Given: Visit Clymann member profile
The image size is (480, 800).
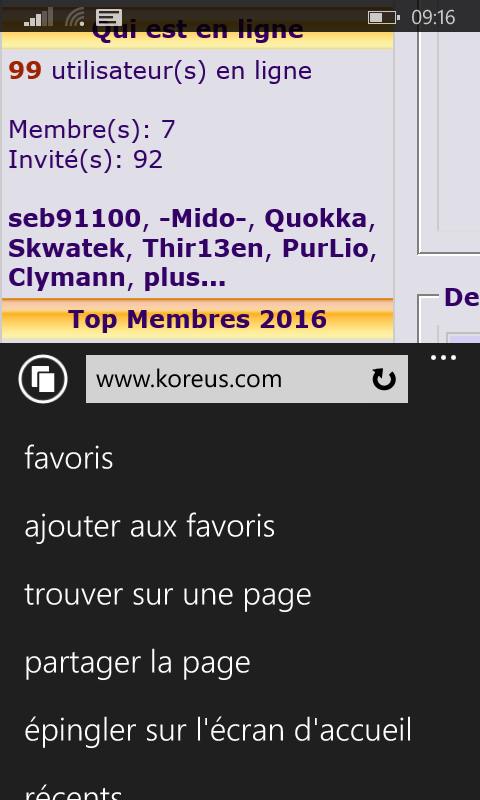Looking at the screenshot, I should click(67, 278).
